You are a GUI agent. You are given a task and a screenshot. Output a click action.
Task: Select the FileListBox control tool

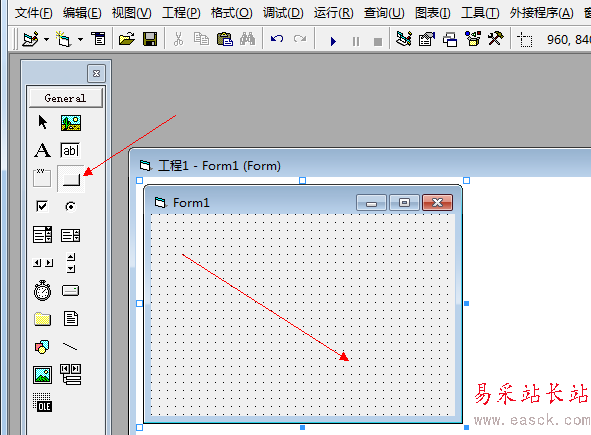coord(70,319)
